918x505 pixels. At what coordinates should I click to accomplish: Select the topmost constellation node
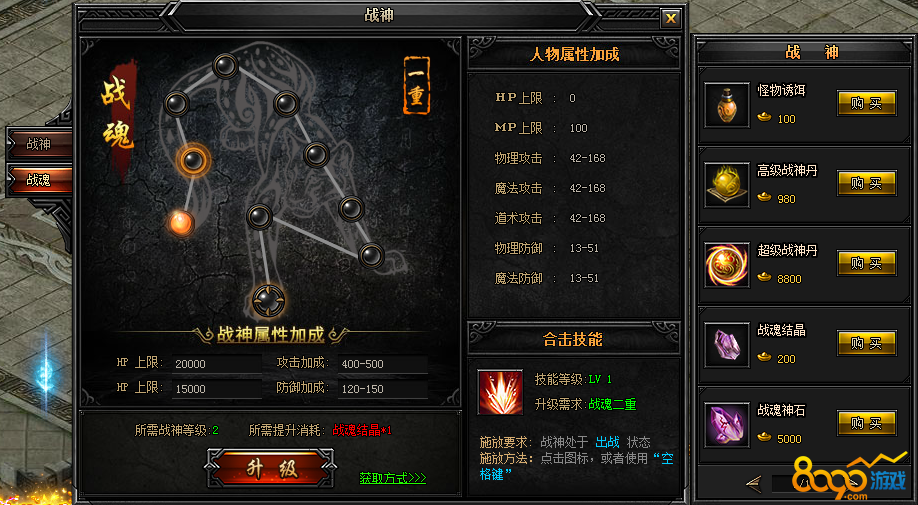pyautogui.click(x=225, y=66)
